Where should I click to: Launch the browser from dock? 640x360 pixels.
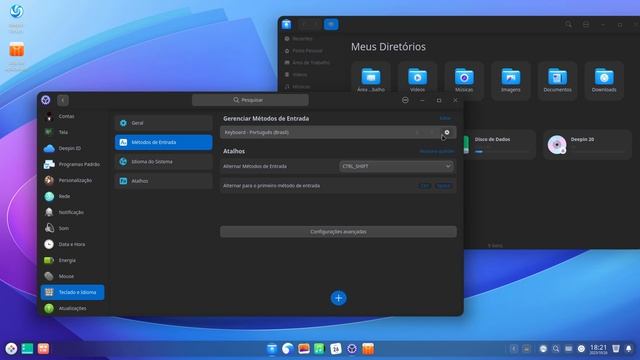pos(288,349)
